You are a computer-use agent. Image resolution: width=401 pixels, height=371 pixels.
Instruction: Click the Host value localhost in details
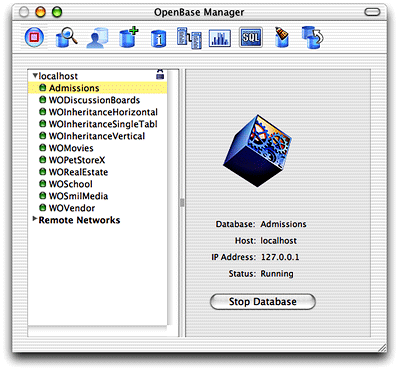278,241
